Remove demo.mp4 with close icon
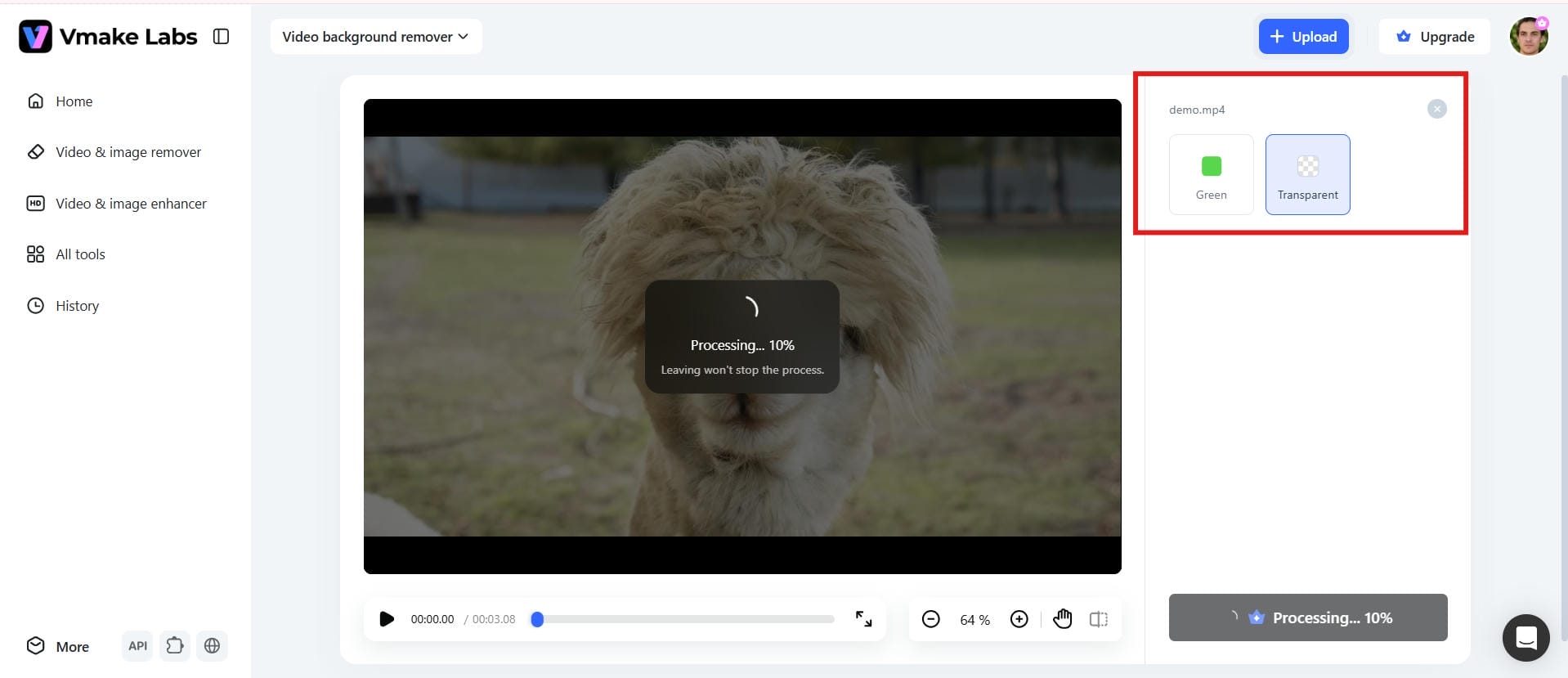The width and height of the screenshot is (1568, 678). (1436, 109)
